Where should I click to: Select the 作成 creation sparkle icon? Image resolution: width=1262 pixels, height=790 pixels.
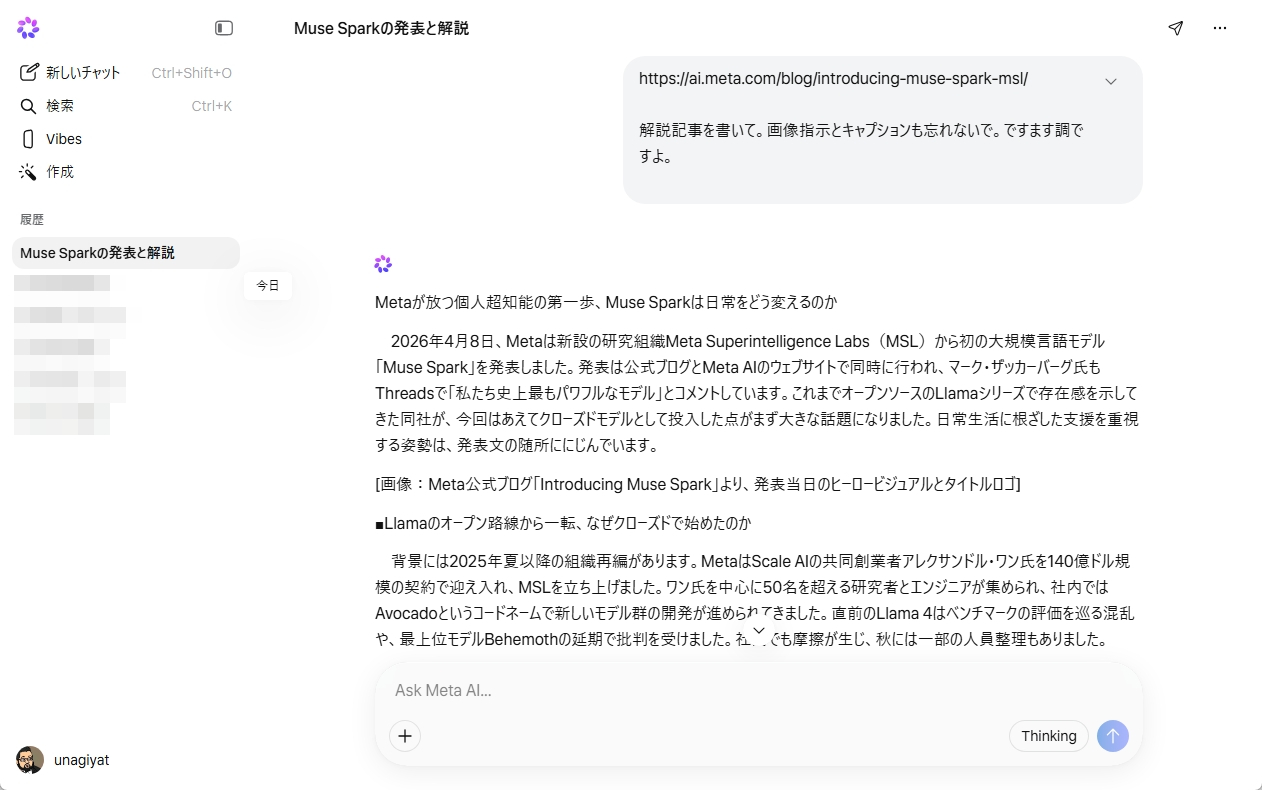coord(28,171)
